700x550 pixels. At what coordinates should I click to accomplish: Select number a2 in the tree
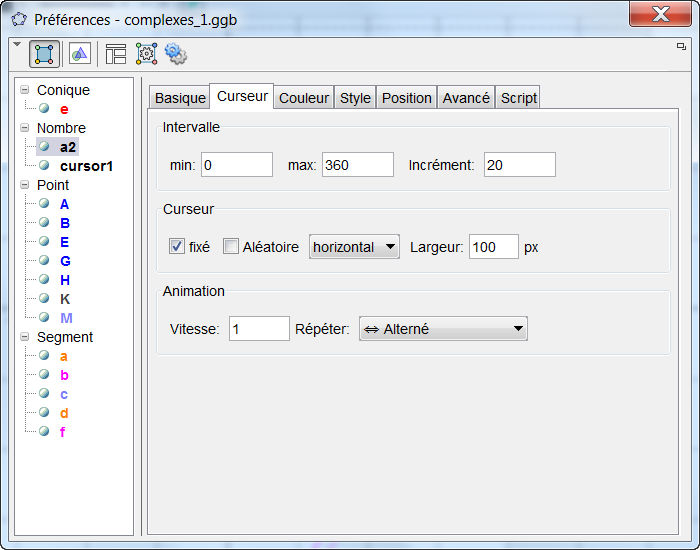pos(68,146)
